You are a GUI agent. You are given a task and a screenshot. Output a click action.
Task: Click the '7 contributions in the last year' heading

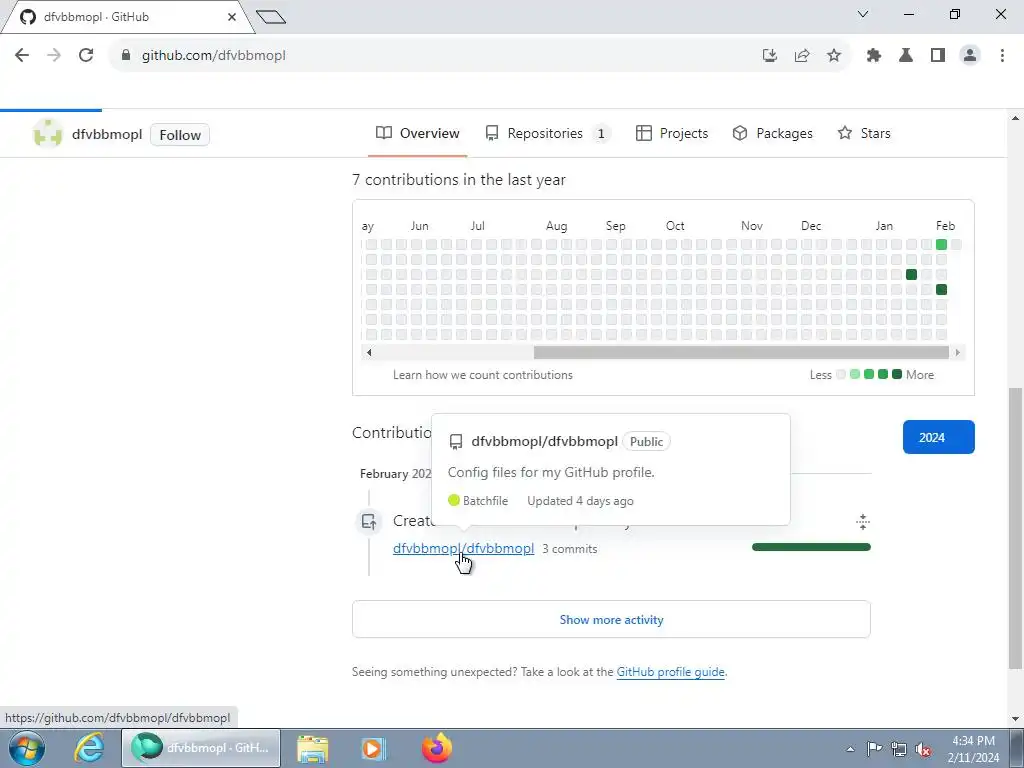(458, 180)
